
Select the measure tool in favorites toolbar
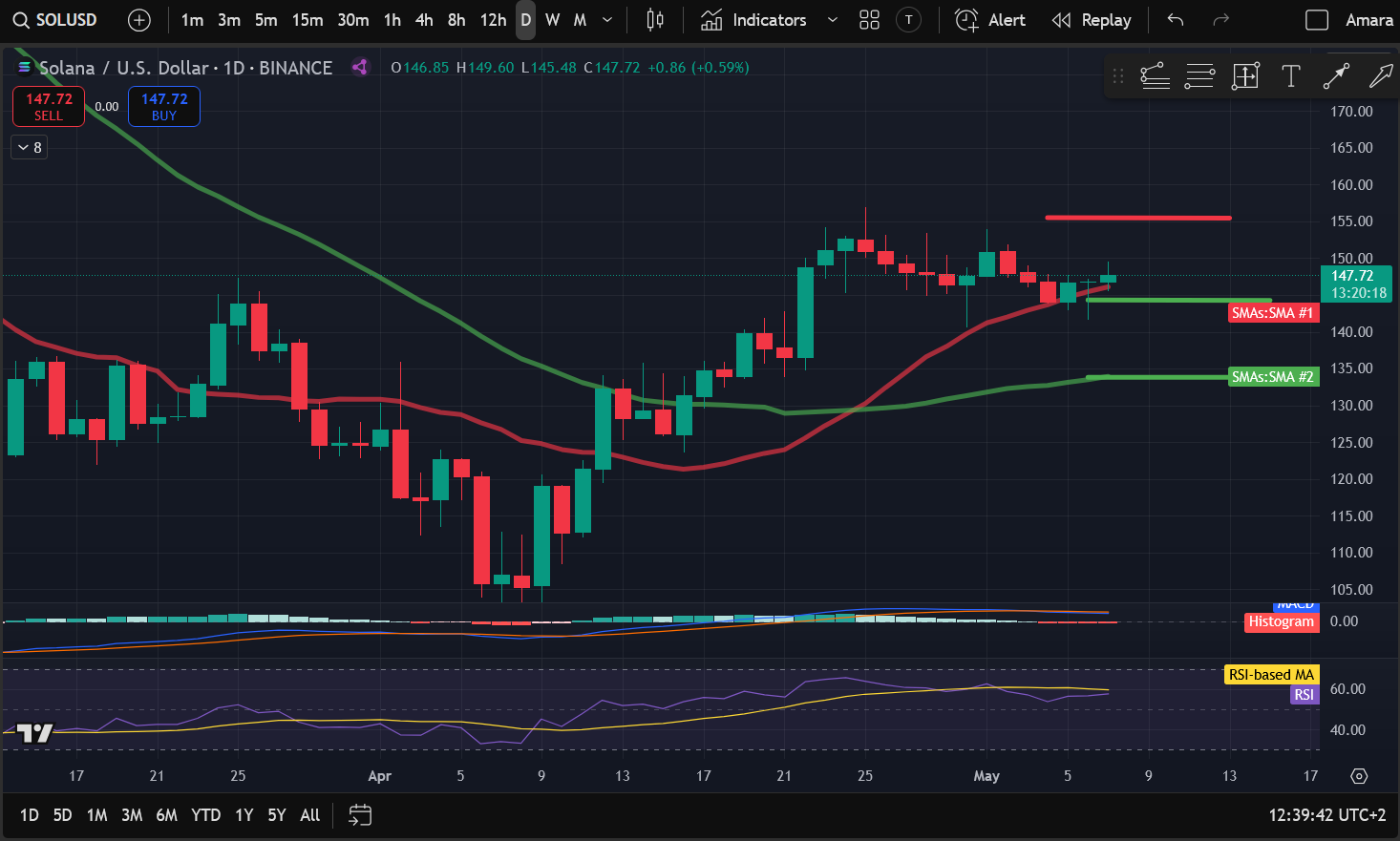pos(1245,76)
